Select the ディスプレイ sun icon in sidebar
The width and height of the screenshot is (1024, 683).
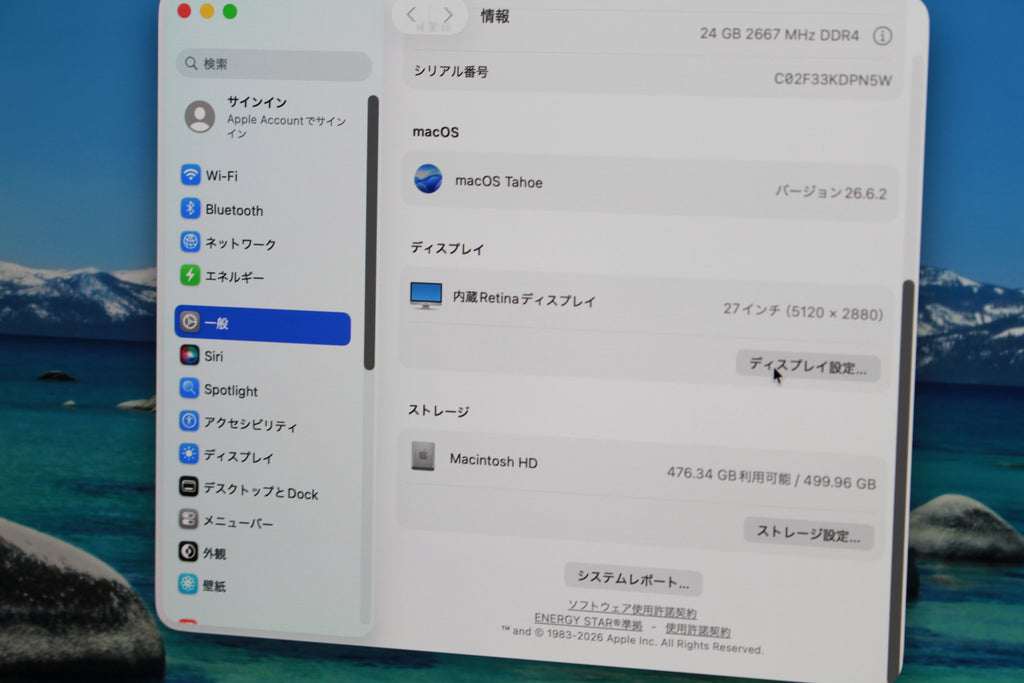(x=189, y=453)
